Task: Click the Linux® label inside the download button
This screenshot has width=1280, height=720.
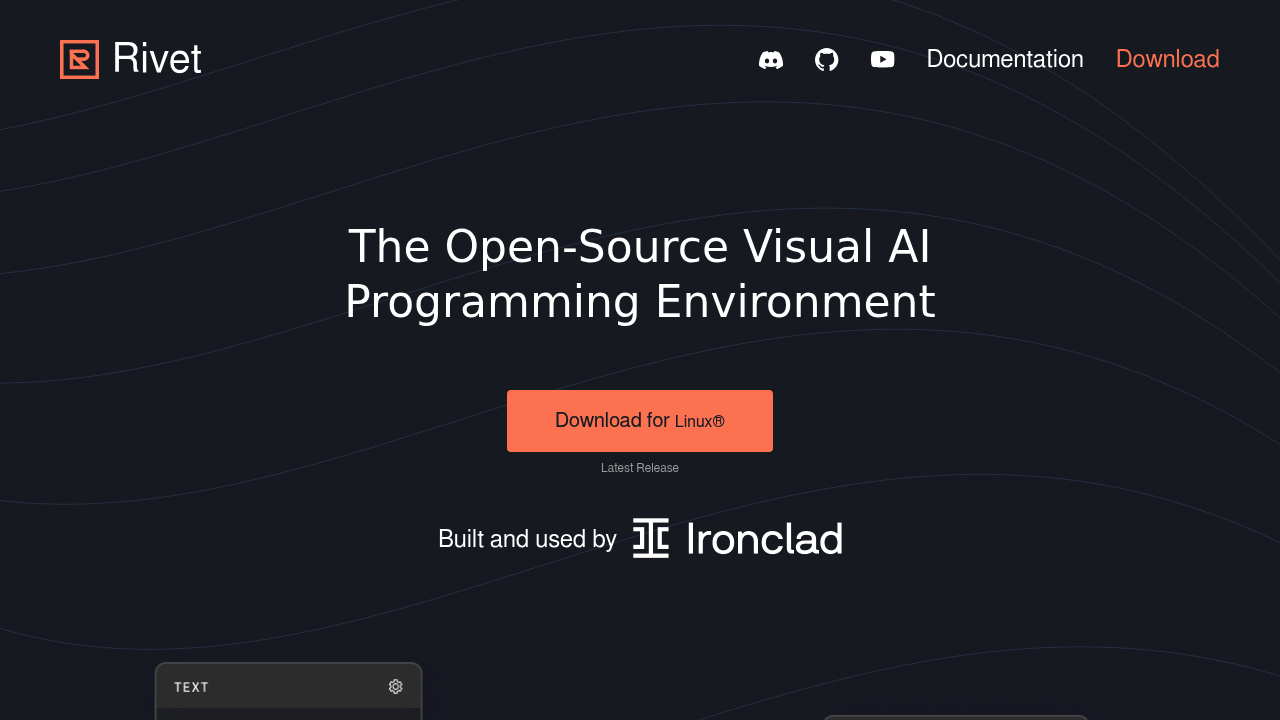Action: coord(700,422)
